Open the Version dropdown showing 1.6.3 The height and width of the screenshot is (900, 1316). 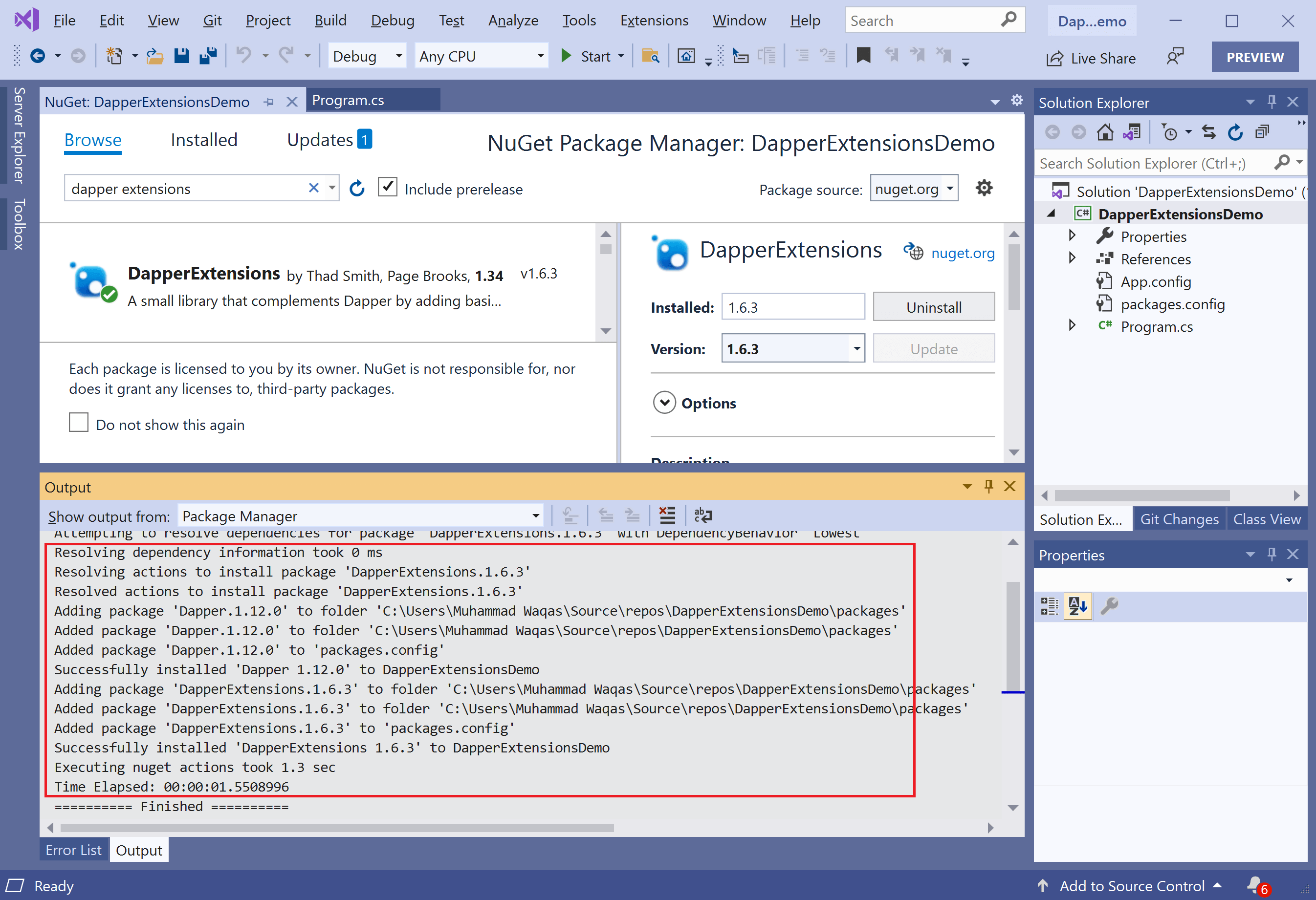(x=858, y=348)
